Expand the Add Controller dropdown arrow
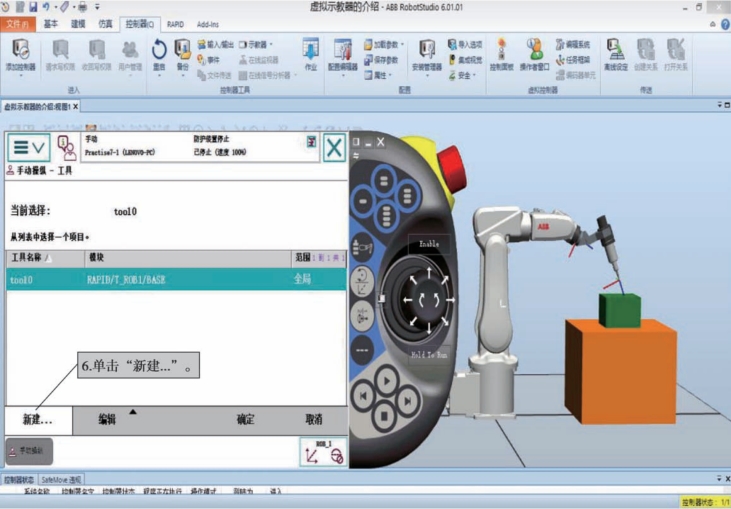731x509 pixels. tap(21, 76)
